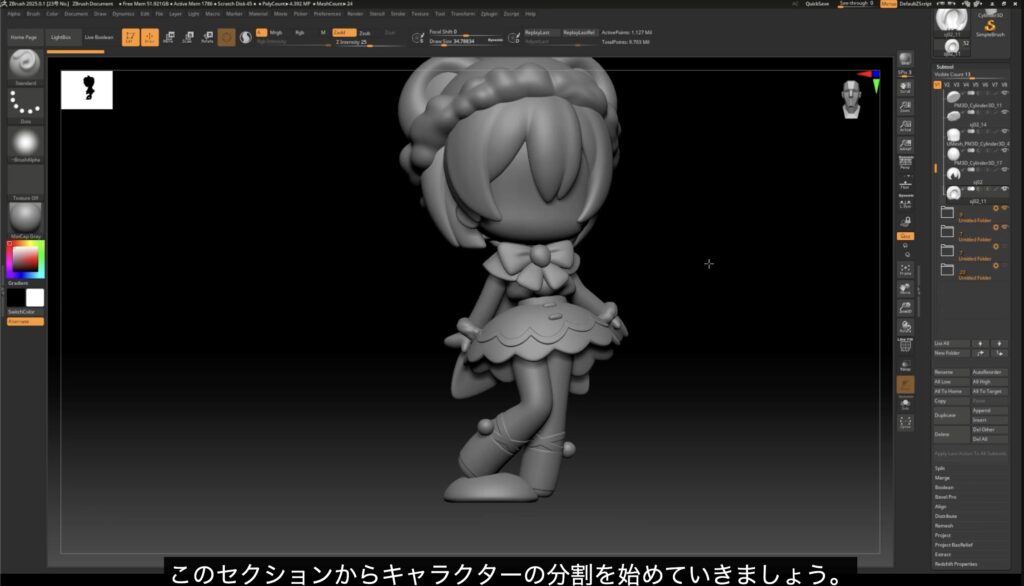Open the Preferences menu
Screen dimensions: 1024x586
point(327,14)
